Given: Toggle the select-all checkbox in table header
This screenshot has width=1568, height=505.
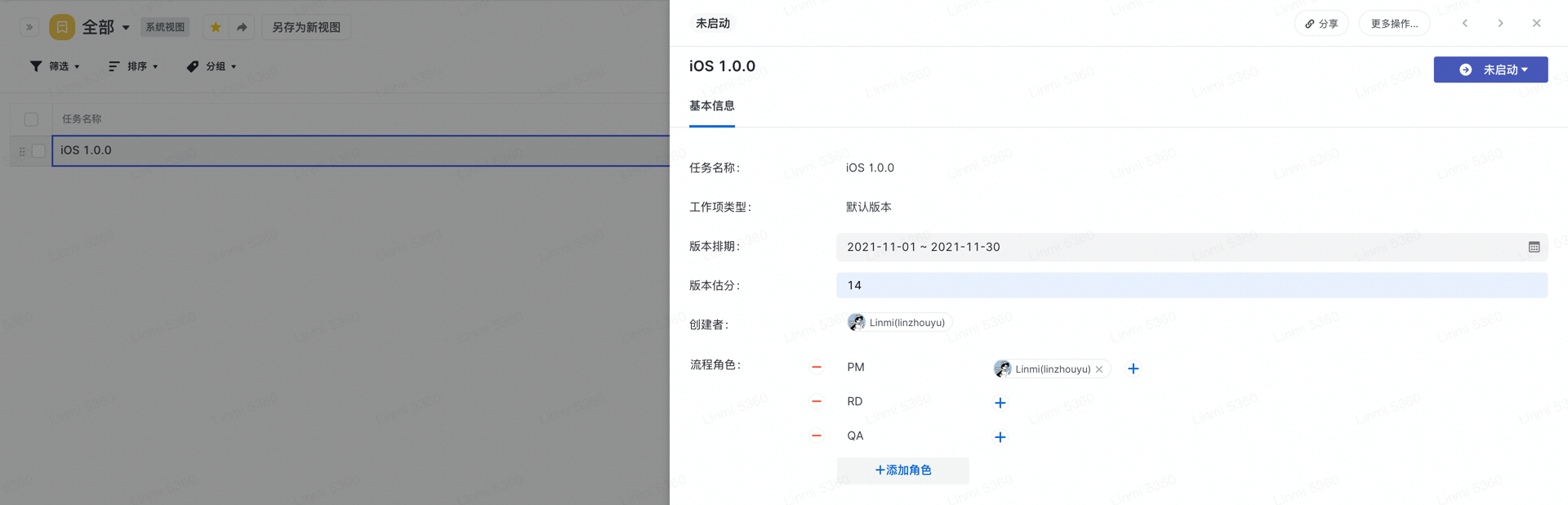Looking at the screenshot, I should pos(31,119).
